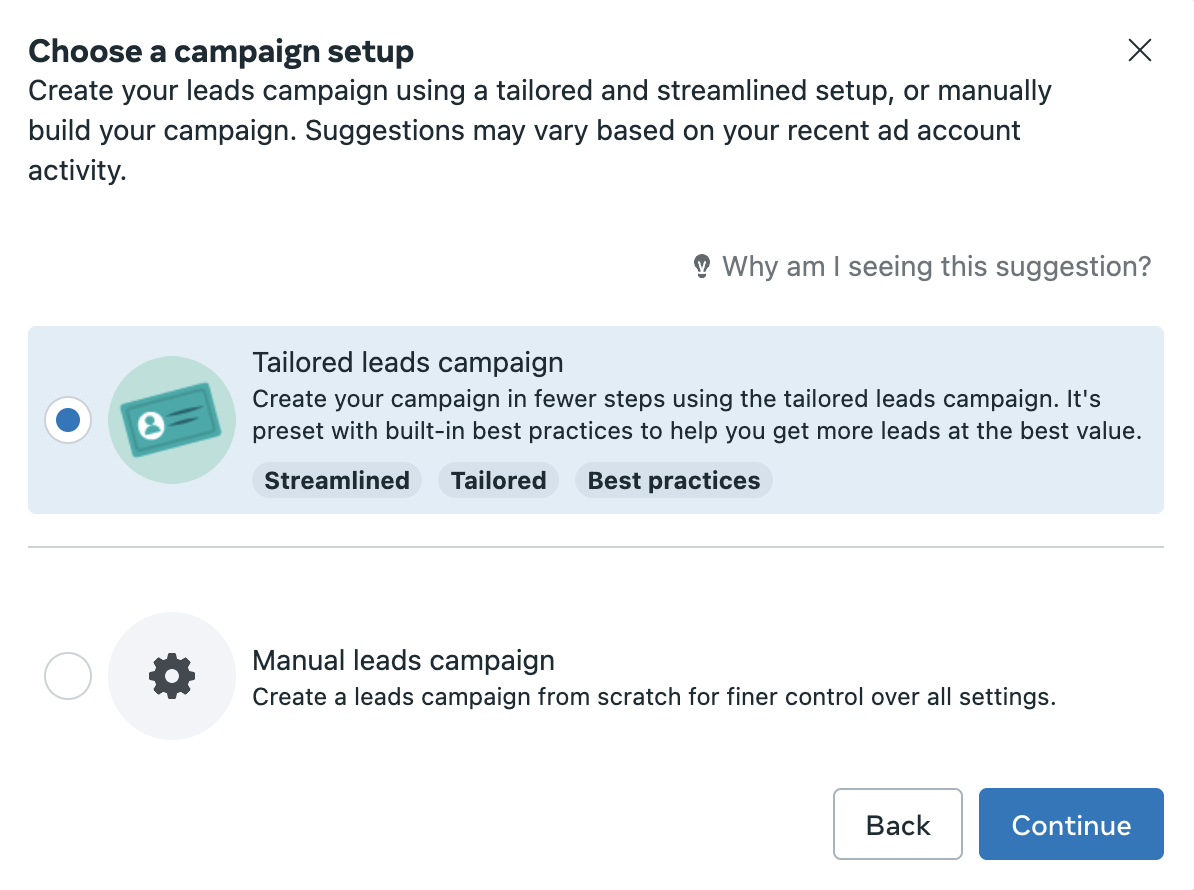Click the Continue button

click(1071, 824)
